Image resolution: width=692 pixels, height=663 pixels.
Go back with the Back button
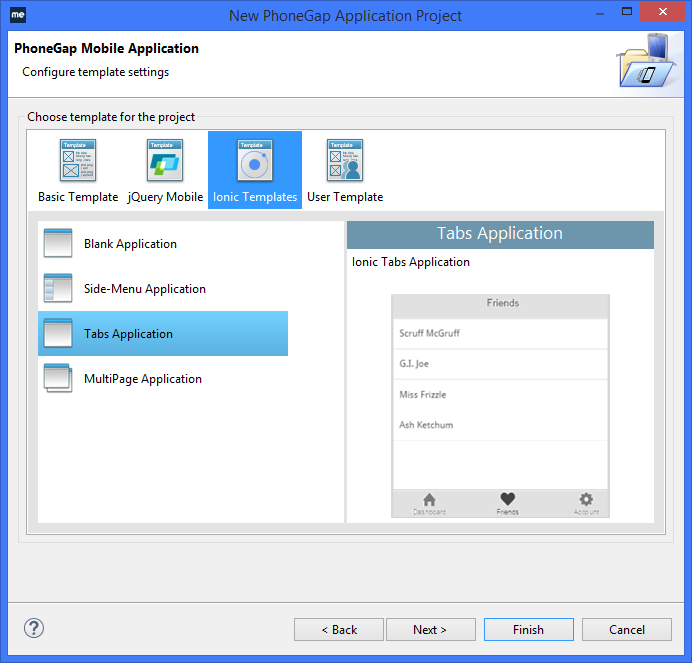(339, 630)
